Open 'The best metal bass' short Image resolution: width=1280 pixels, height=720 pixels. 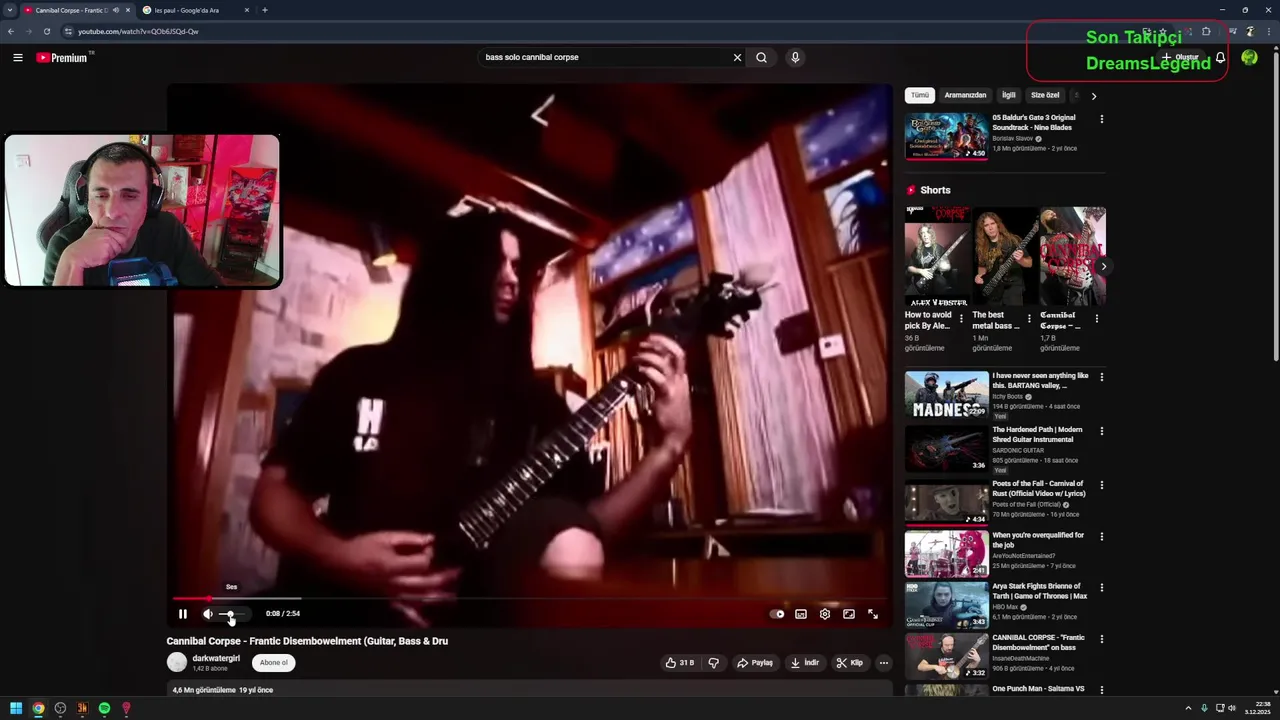click(x=1004, y=256)
